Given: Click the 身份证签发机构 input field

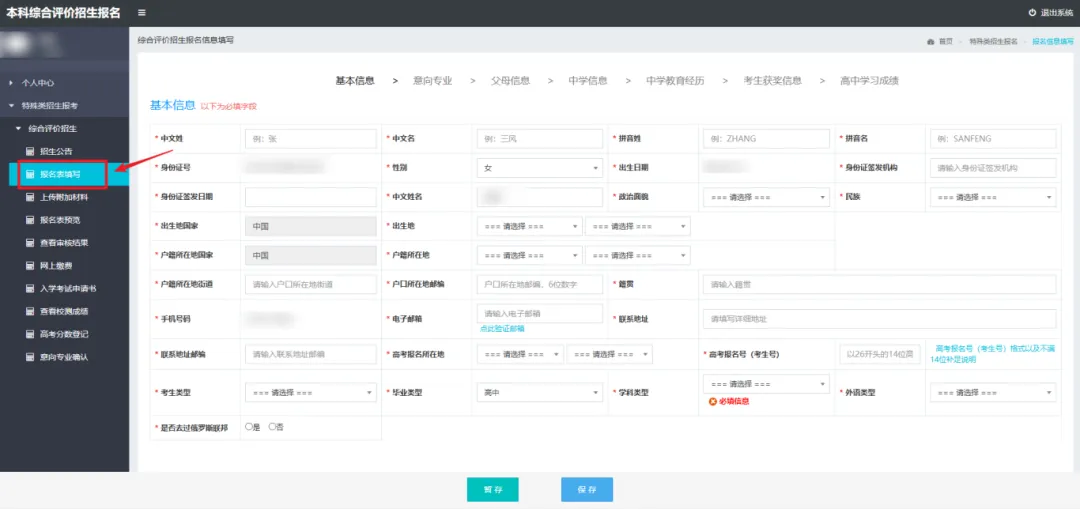Looking at the screenshot, I should 993,167.
